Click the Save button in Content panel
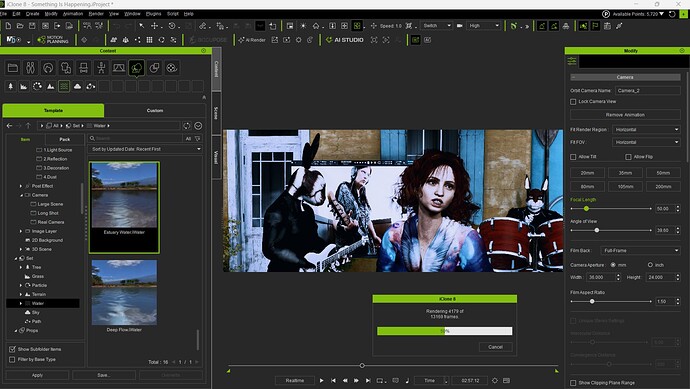 [104, 375]
